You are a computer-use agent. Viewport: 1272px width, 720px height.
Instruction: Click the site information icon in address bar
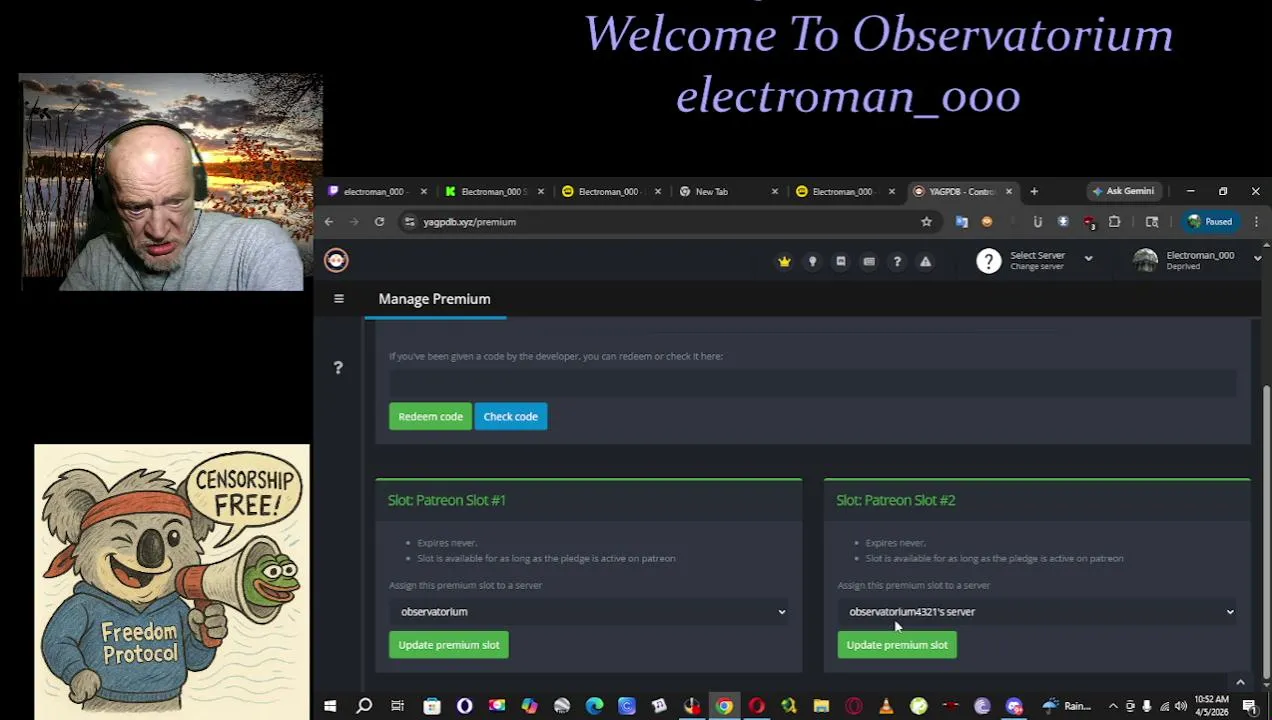(x=409, y=222)
